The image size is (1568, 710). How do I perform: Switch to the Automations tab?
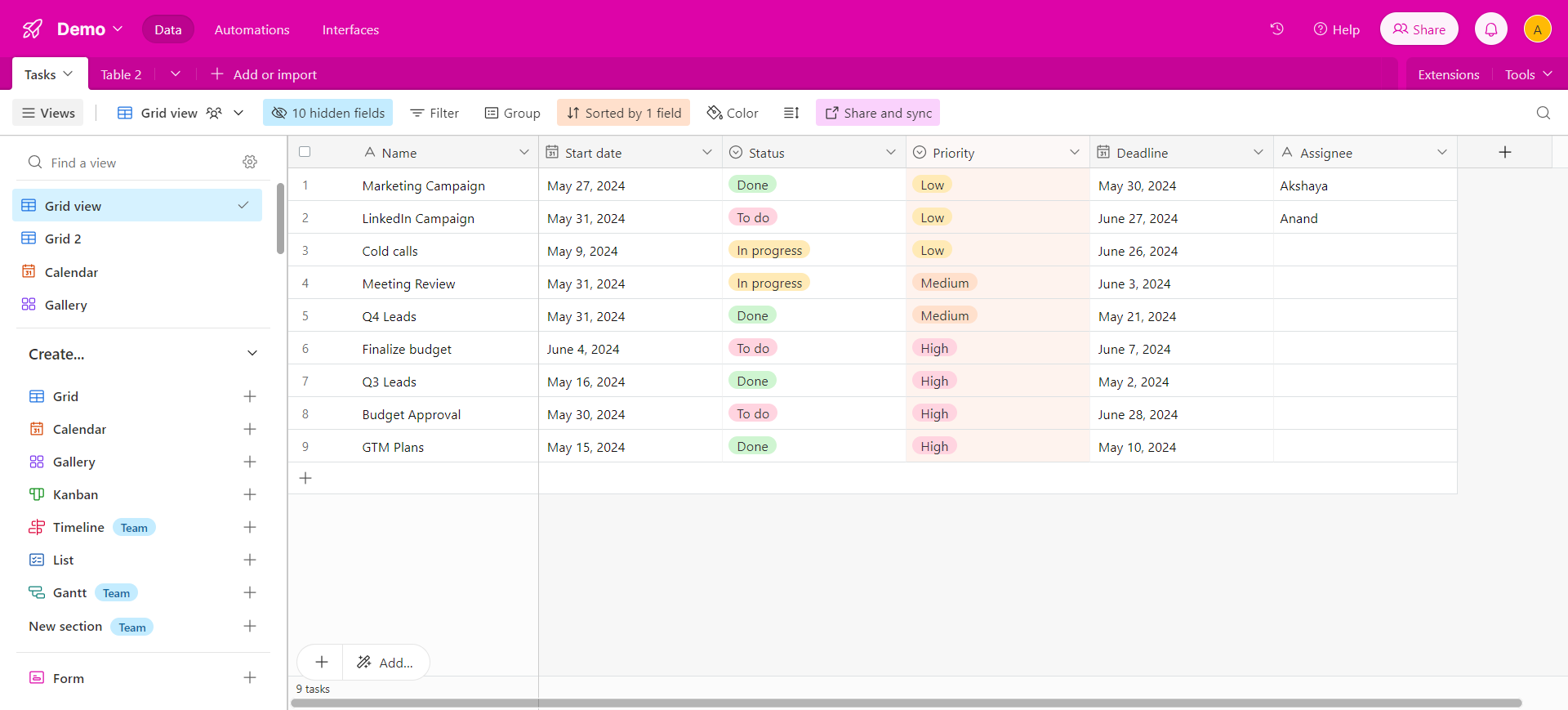coord(252,29)
